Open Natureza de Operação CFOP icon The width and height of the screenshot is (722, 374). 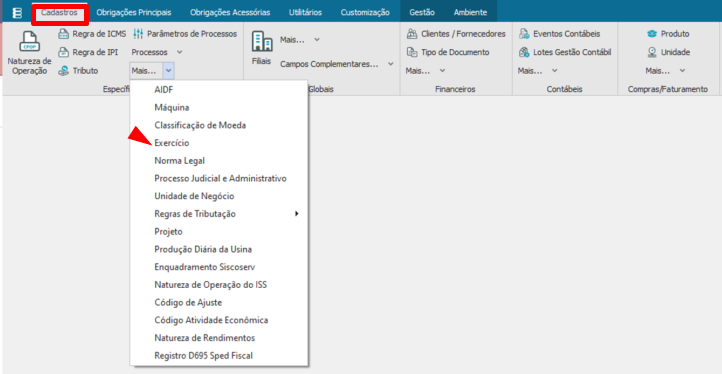coord(29,42)
